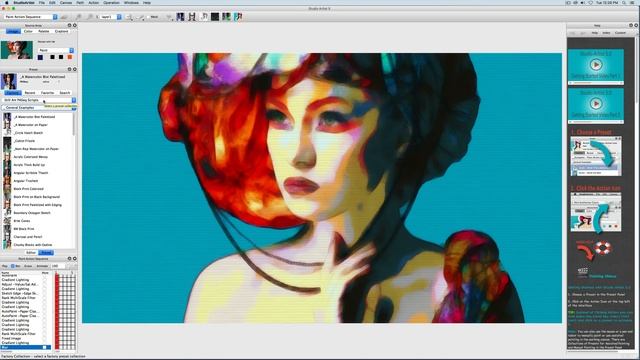Click the Action run icon beside operation dropdown
This screenshot has height=360, width=640.
tap(64, 17)
